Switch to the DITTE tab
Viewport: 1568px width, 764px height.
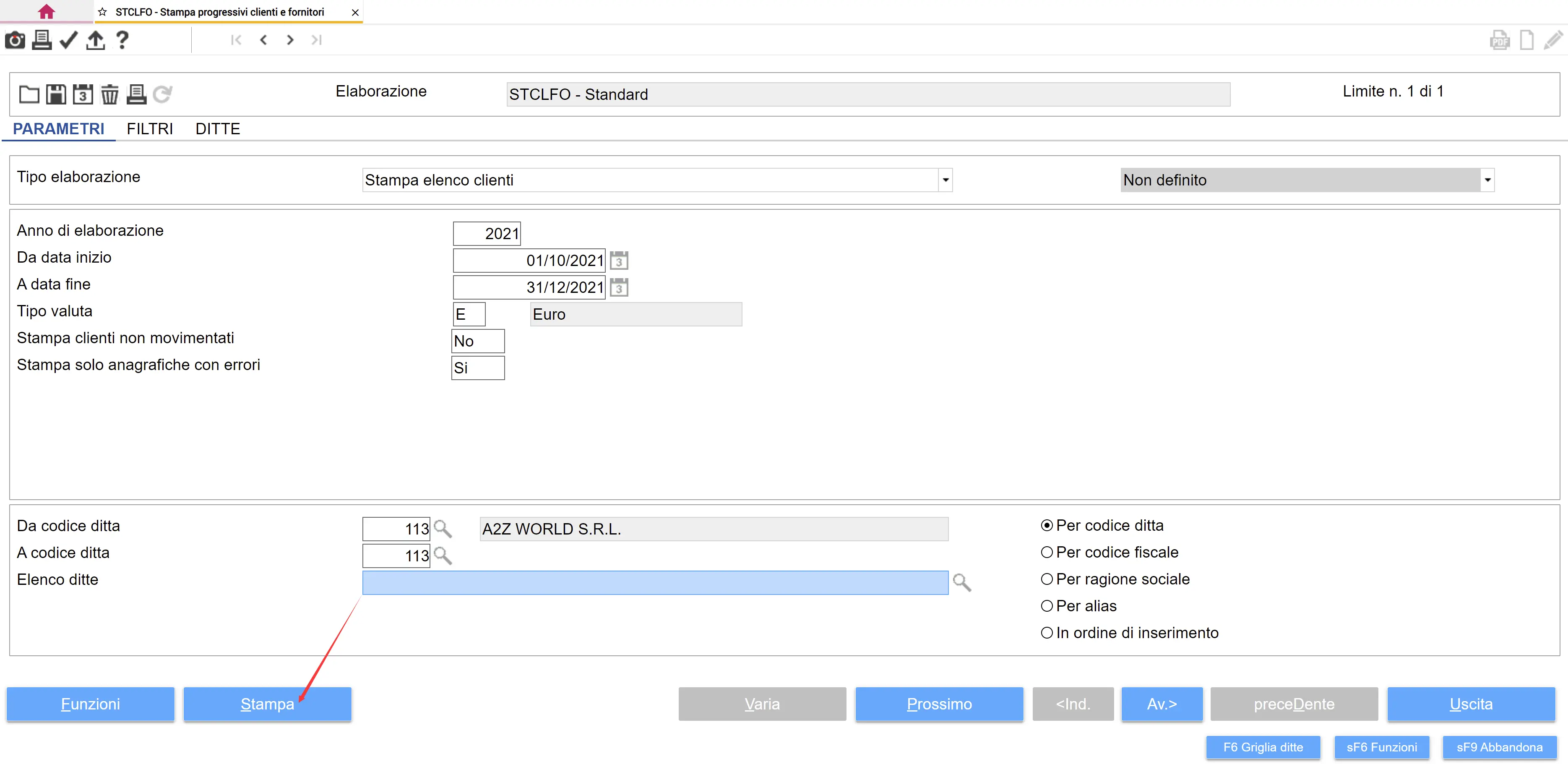coord(217,129)
